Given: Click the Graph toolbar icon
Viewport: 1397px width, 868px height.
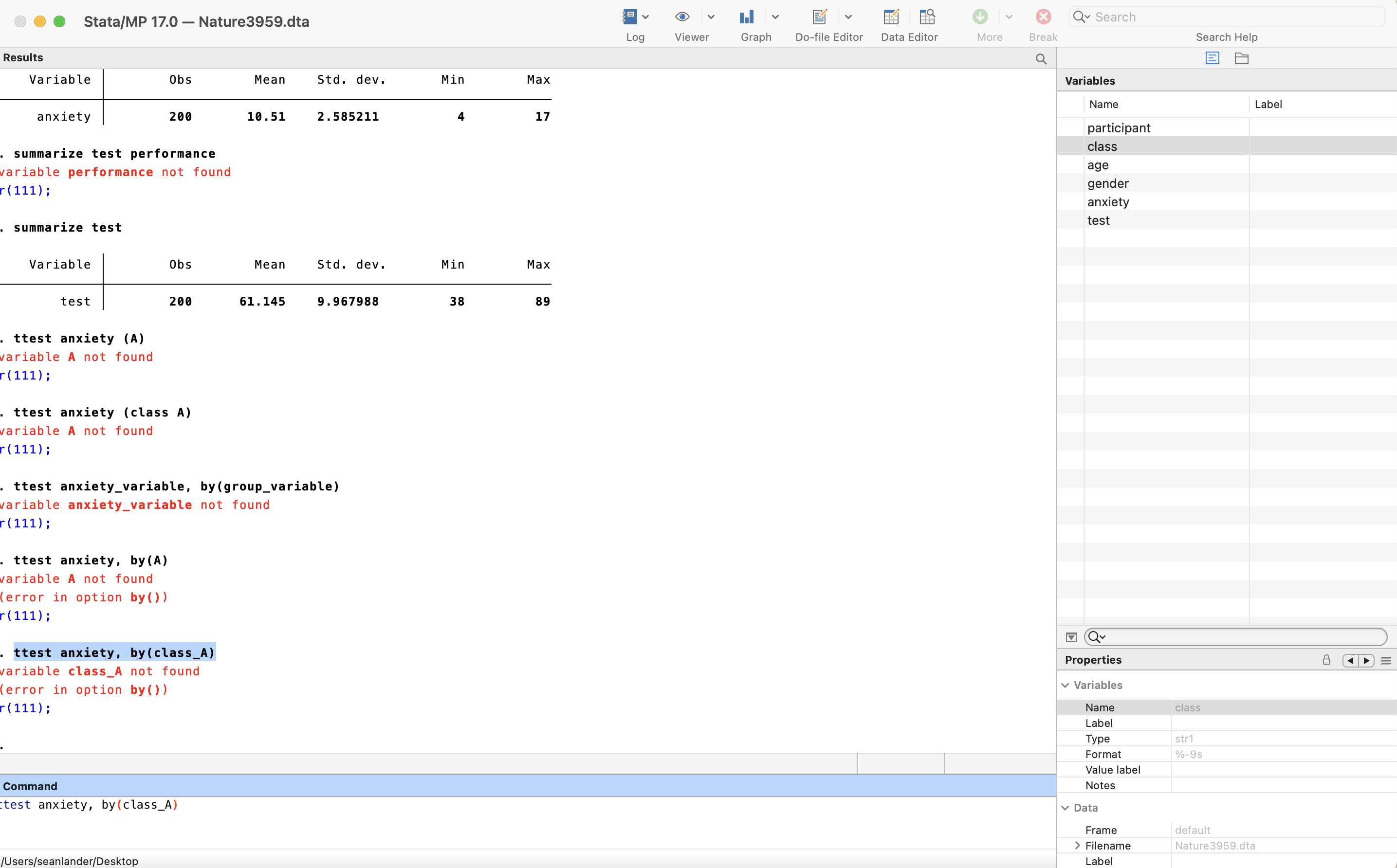Looking at the screenshot, I should coord(746,17).
